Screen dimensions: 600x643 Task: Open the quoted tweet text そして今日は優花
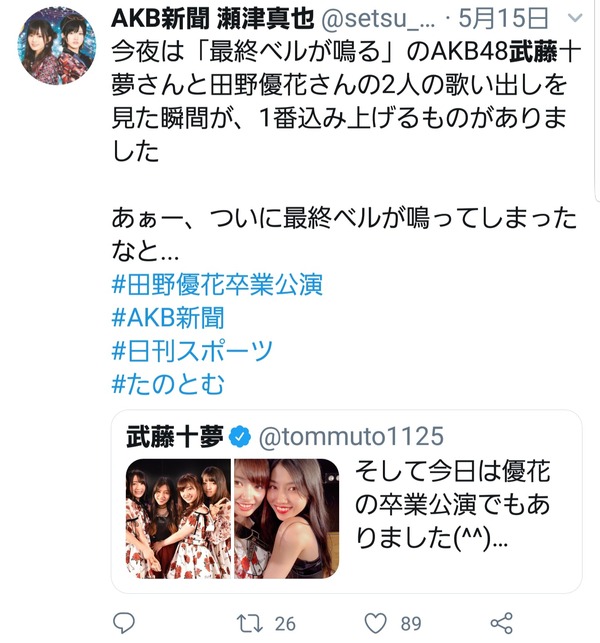pyautogui.click(x=452, y=470)
